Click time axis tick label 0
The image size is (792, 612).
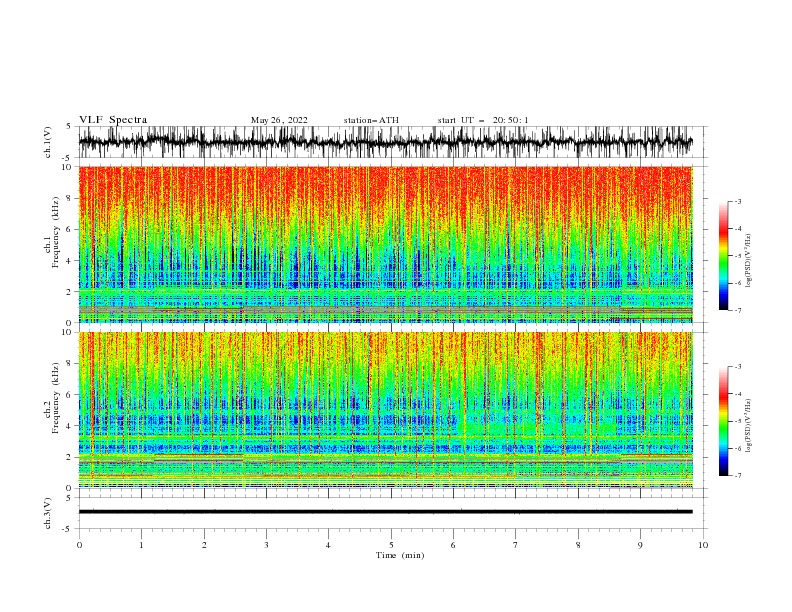[79, 545]
